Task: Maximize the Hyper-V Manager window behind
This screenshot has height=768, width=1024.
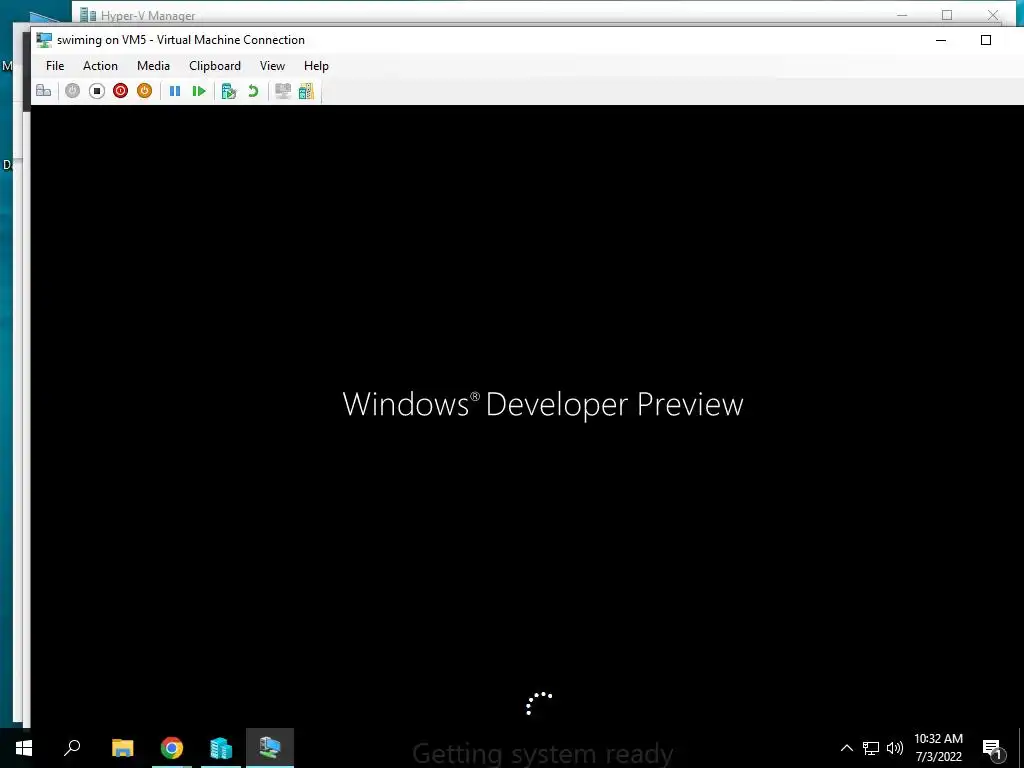Action: click(947, 14)
